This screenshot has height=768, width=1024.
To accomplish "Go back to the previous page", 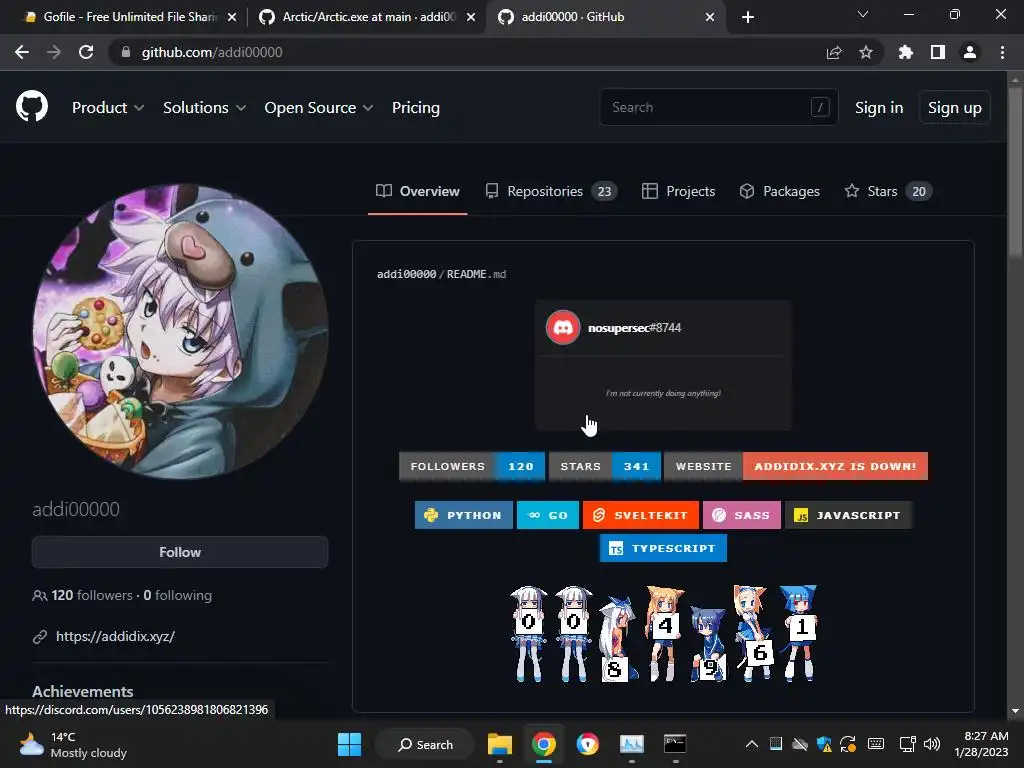I will pos(22,52).
